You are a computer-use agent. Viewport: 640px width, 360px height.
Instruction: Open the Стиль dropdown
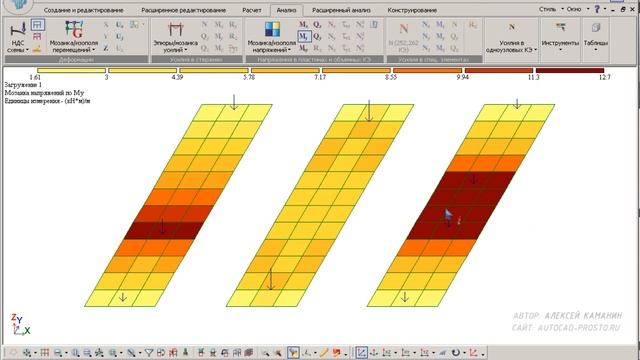[x=551, y=9]
